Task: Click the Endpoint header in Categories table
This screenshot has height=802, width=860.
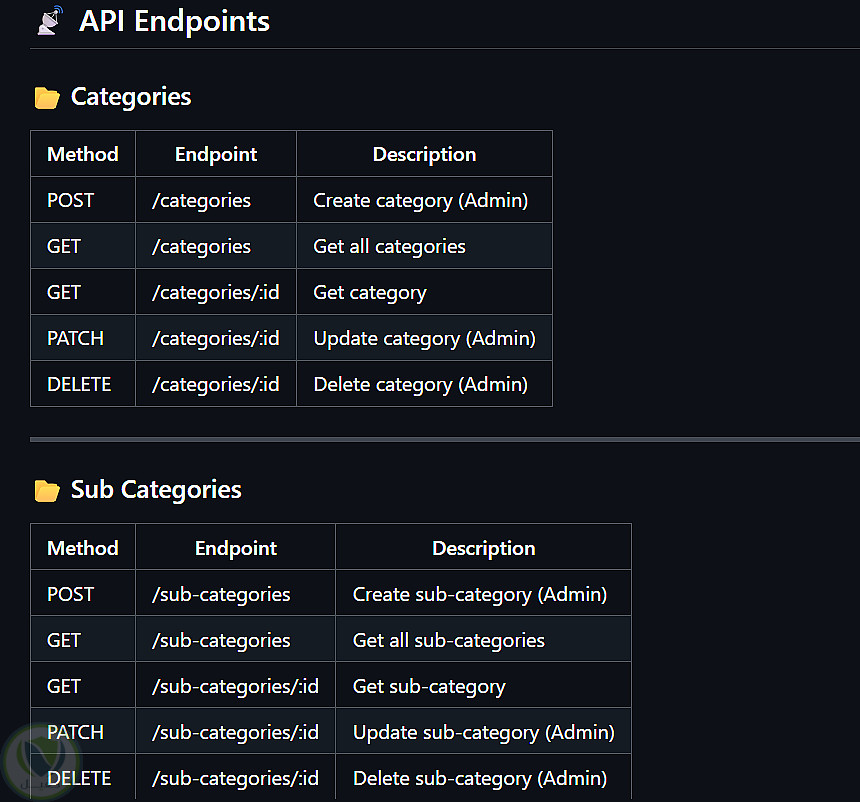Action: click(216, 154)
